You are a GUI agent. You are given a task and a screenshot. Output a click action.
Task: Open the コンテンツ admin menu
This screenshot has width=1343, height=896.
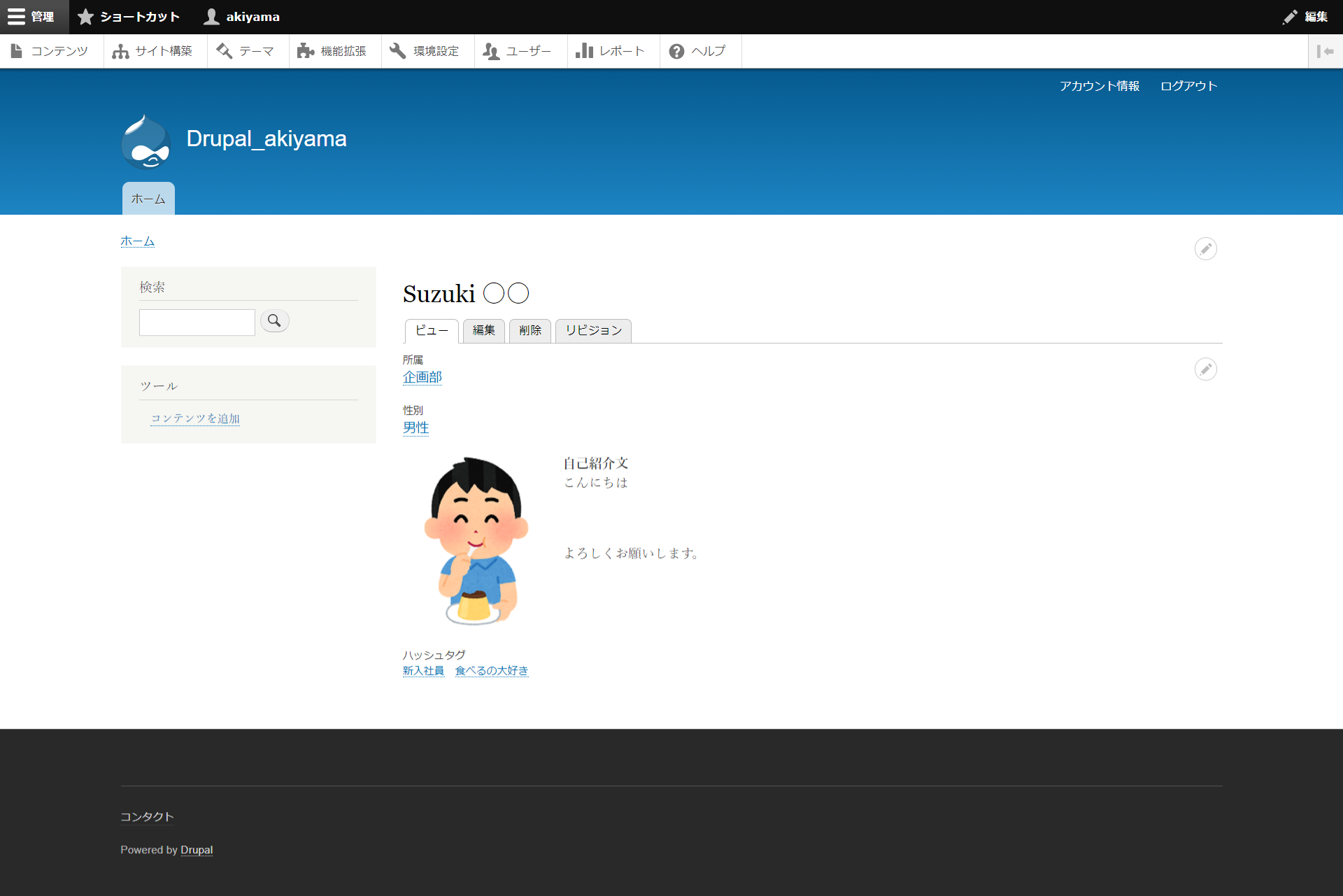51,51
